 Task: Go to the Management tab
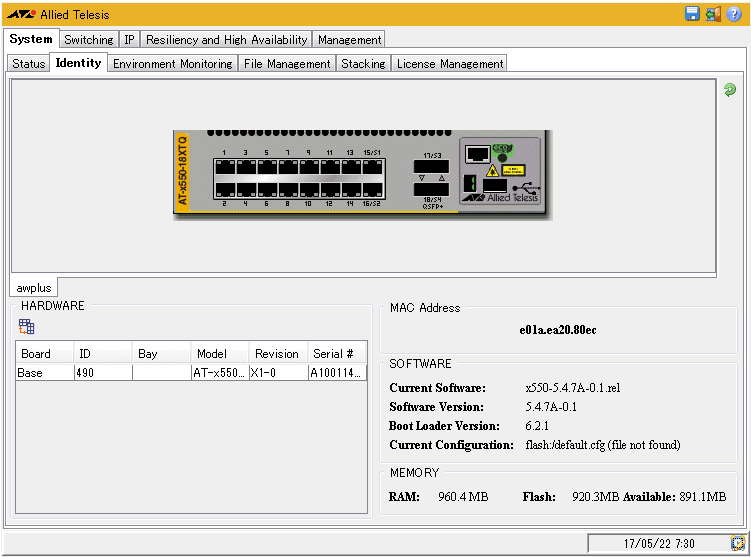(x=349, y=40)
